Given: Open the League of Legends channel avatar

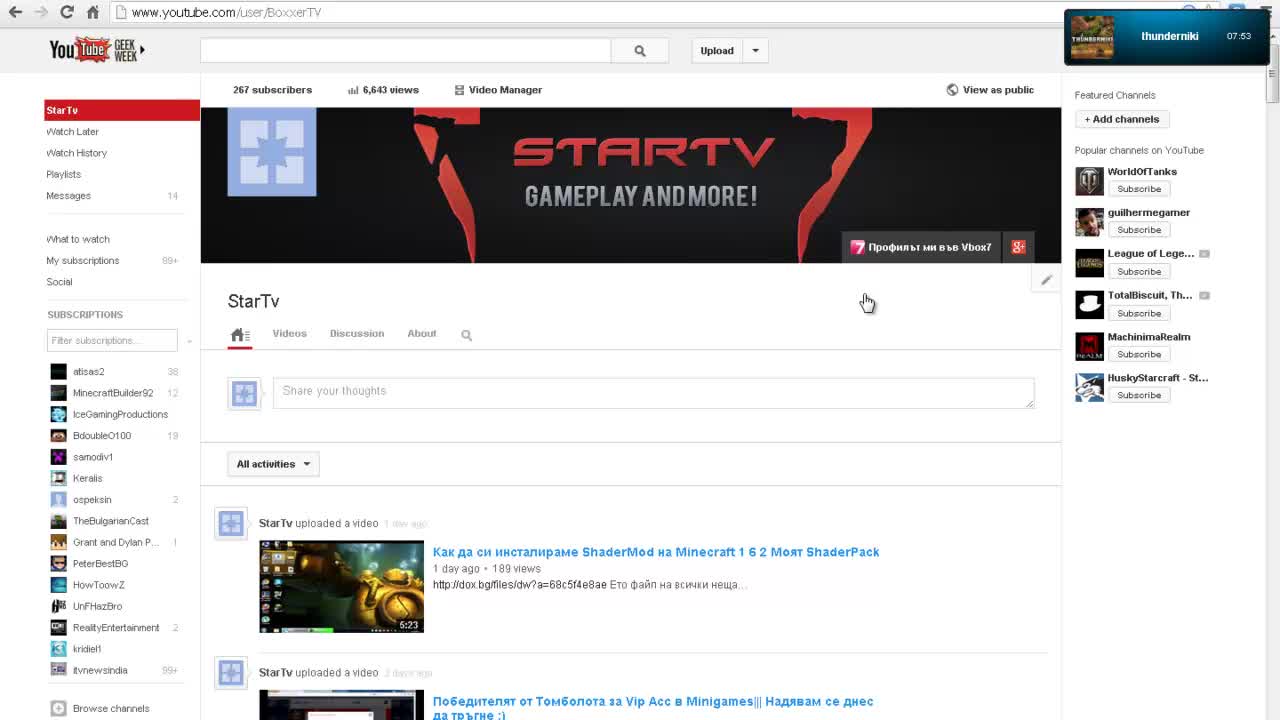Looking at the screenshot, I should click(x=1089, y=263).
